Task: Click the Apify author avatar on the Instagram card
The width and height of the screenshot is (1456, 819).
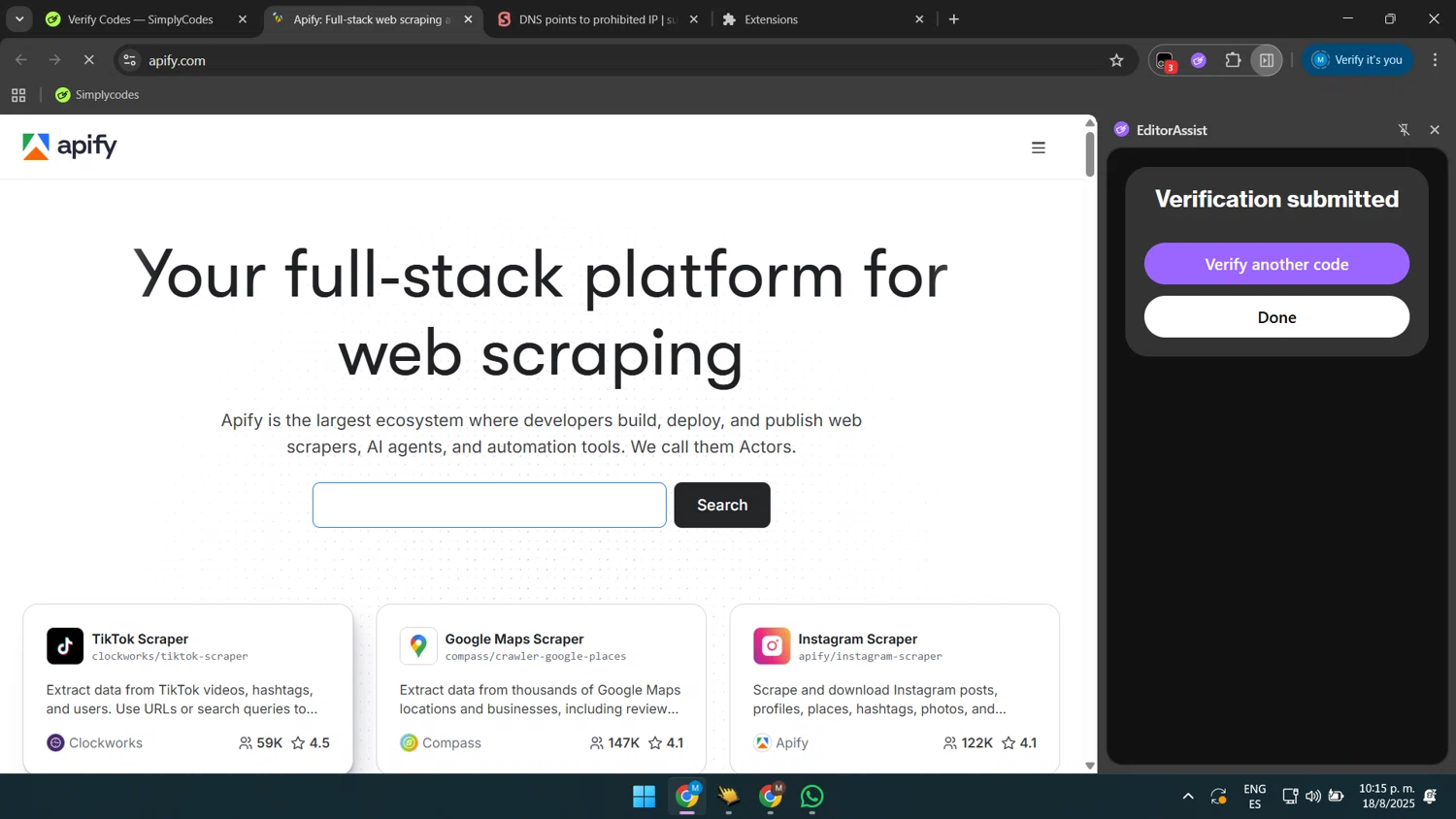Action: tap(762, 742)
